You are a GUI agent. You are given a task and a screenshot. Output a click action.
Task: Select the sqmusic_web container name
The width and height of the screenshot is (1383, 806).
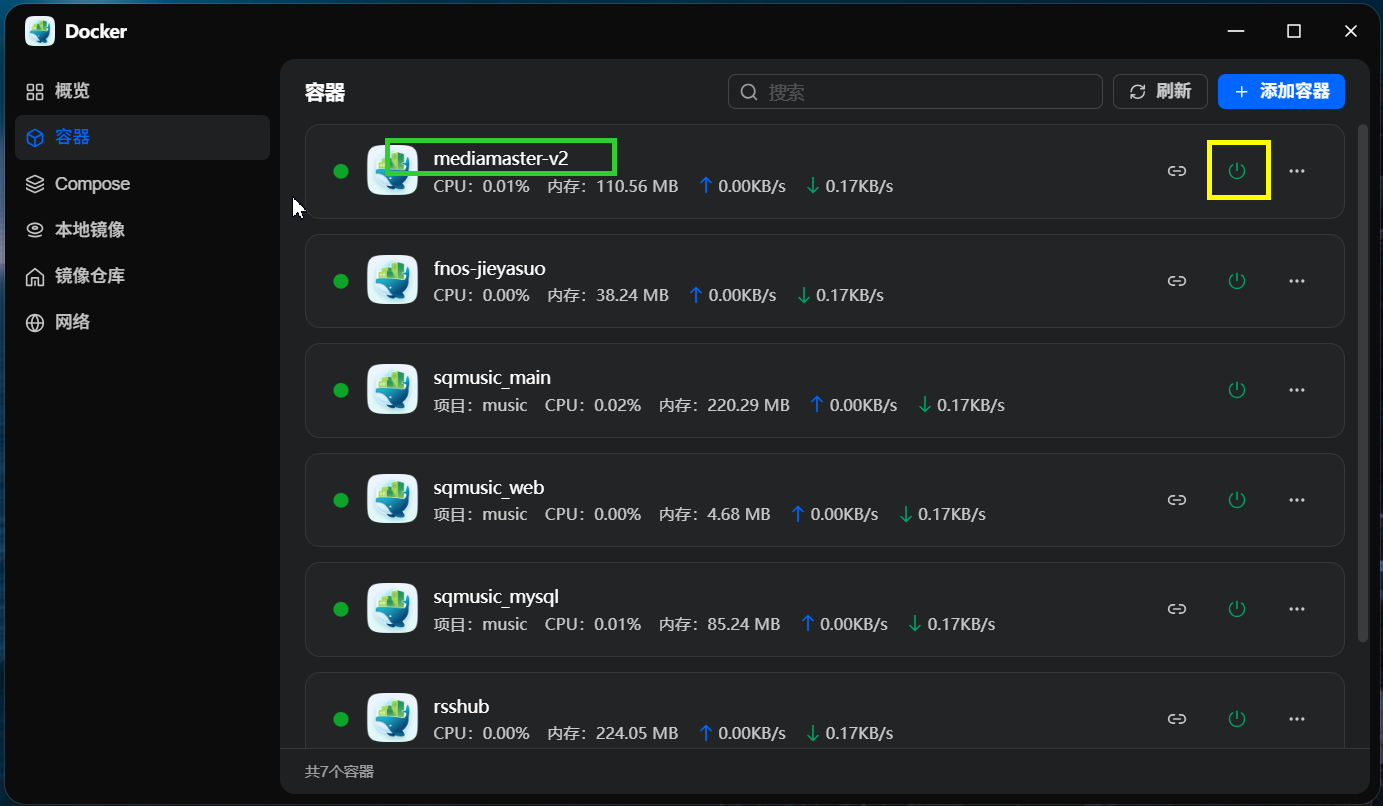(489, 487)
